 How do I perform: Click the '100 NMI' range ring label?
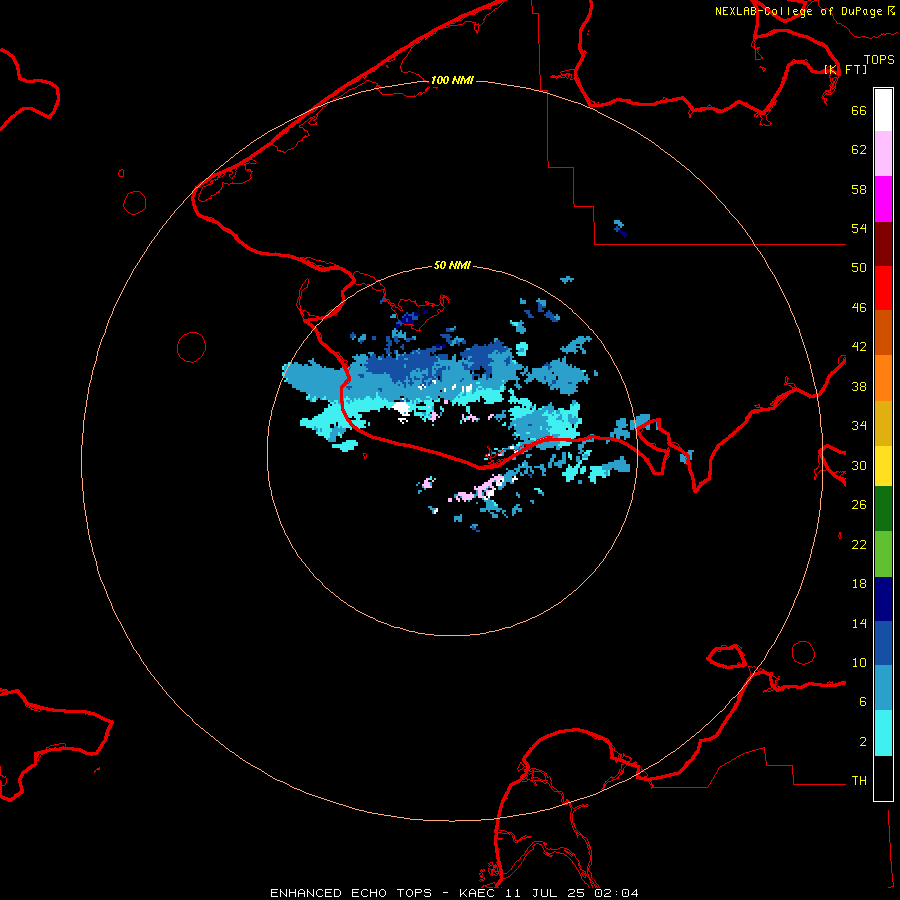tap(452, 80)
